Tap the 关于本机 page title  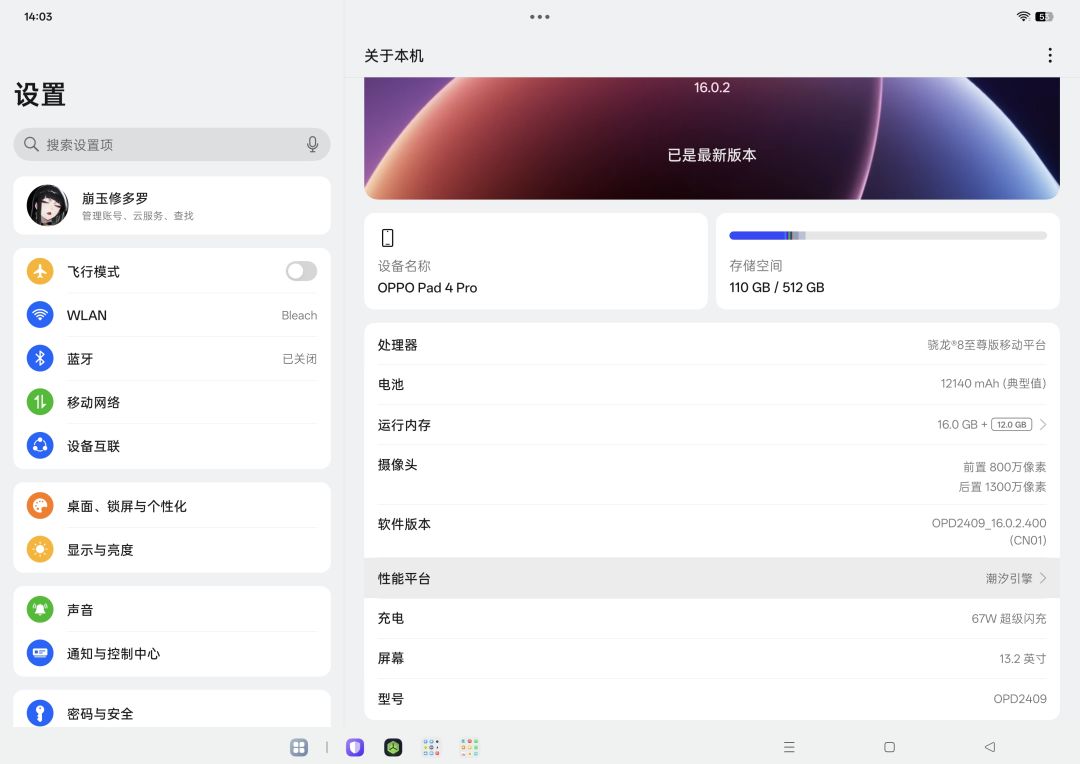coord(394,56)
